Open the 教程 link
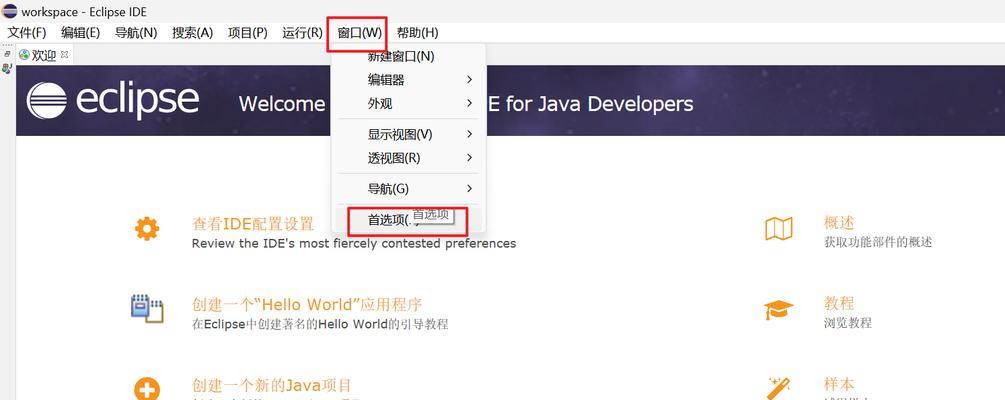The image size is (1005, 400). (x=839, y=303)
